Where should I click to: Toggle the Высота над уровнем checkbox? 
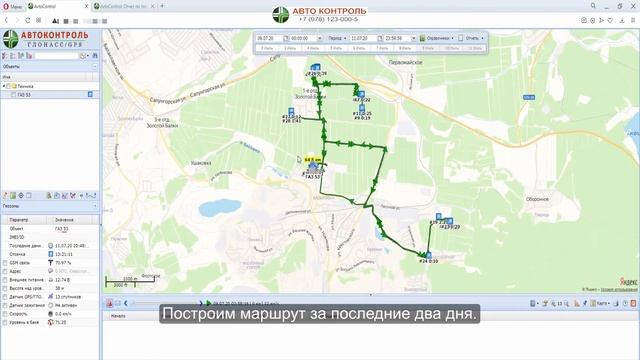point(5,289)
